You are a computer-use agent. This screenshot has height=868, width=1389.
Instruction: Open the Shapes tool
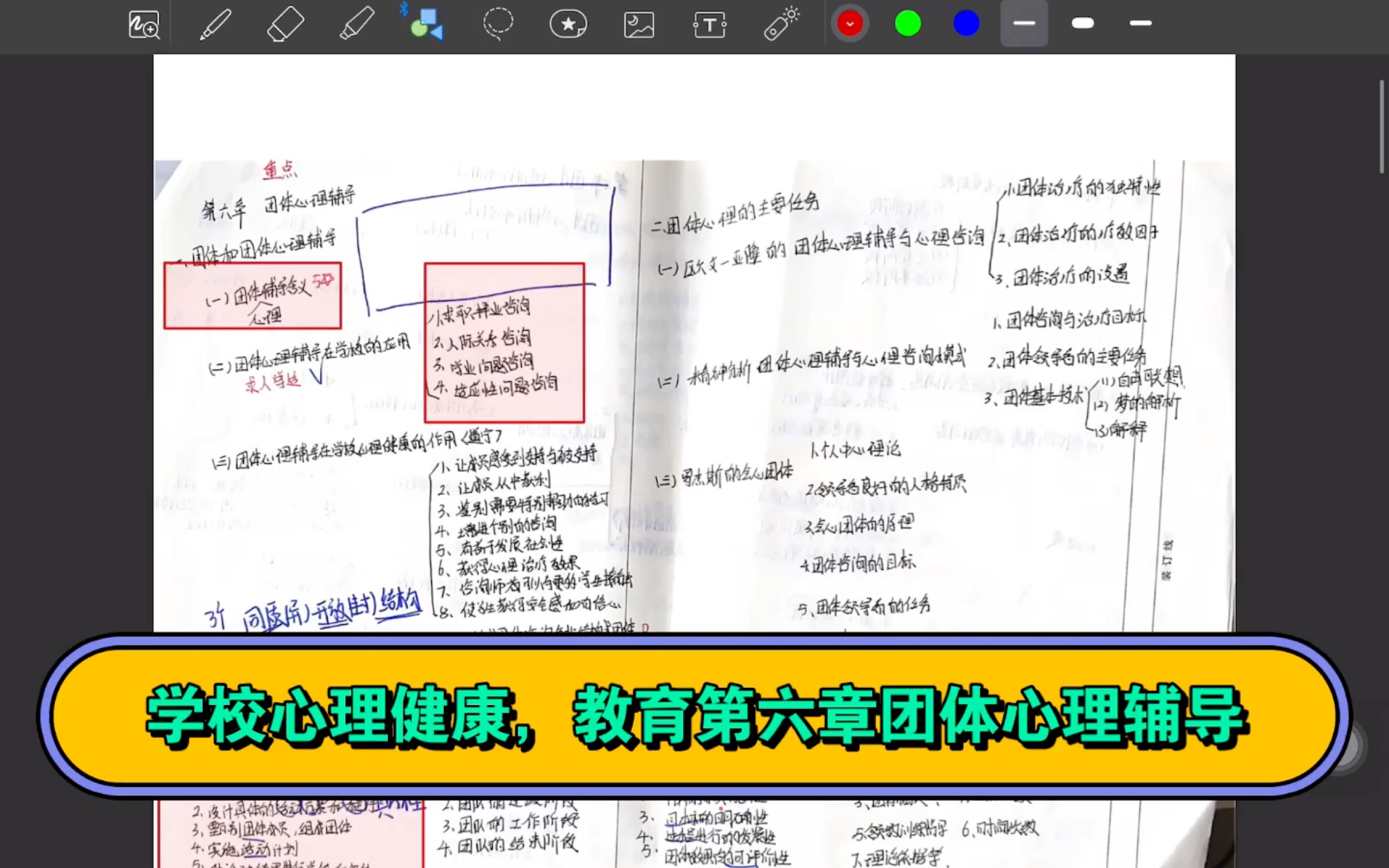tap(426, 27)
